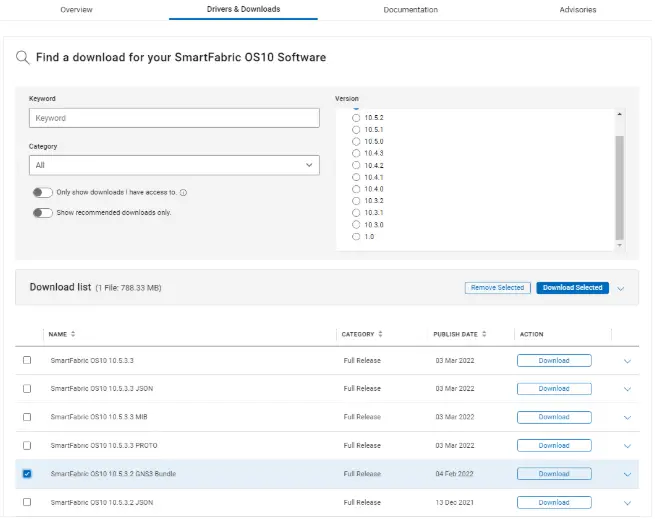Image resolution: width=655 pixels, height=519 pixels.
Task: Click the search magnifier icon beside the heading
Action: click(23, 58)
